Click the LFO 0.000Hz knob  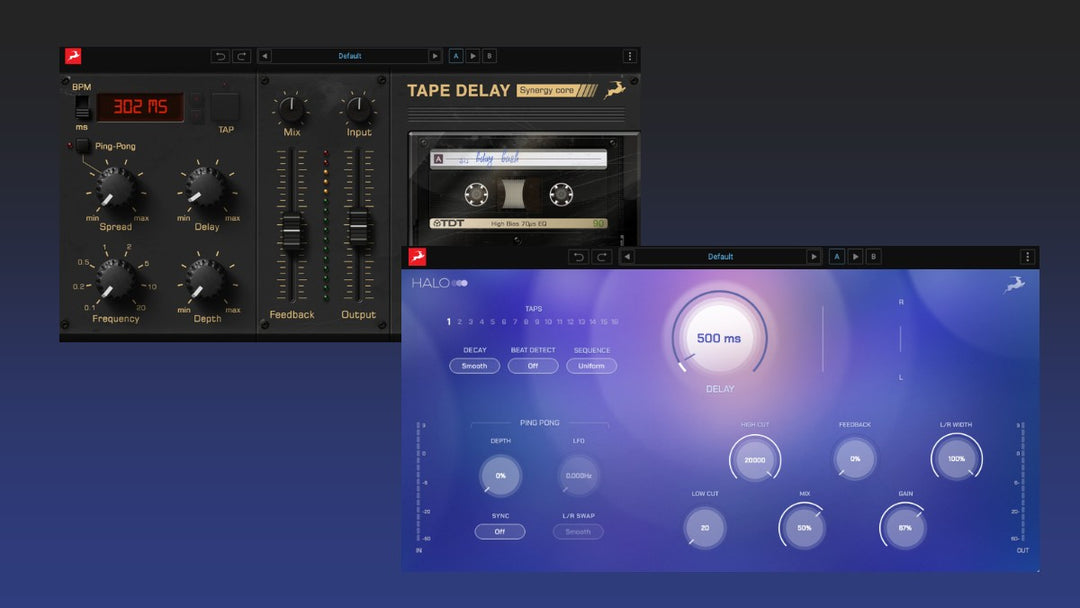click(579, 475)
